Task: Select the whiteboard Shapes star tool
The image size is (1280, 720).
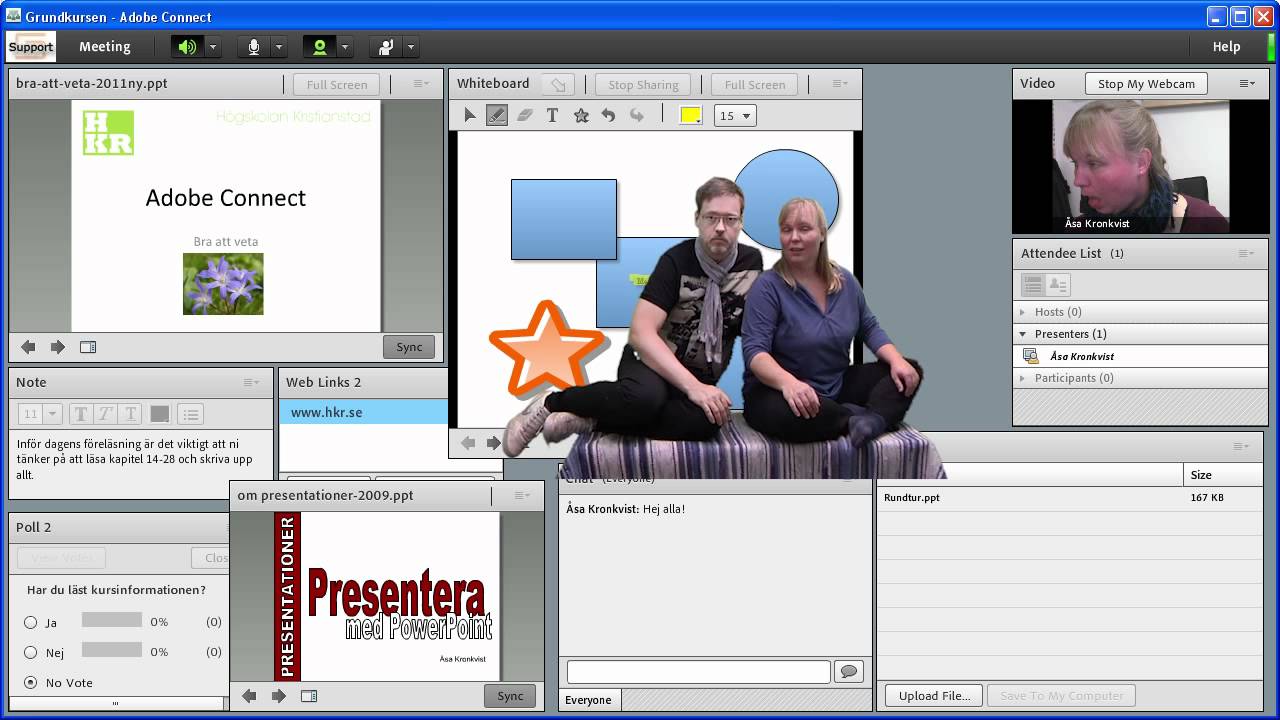Action: click(581, 115)
